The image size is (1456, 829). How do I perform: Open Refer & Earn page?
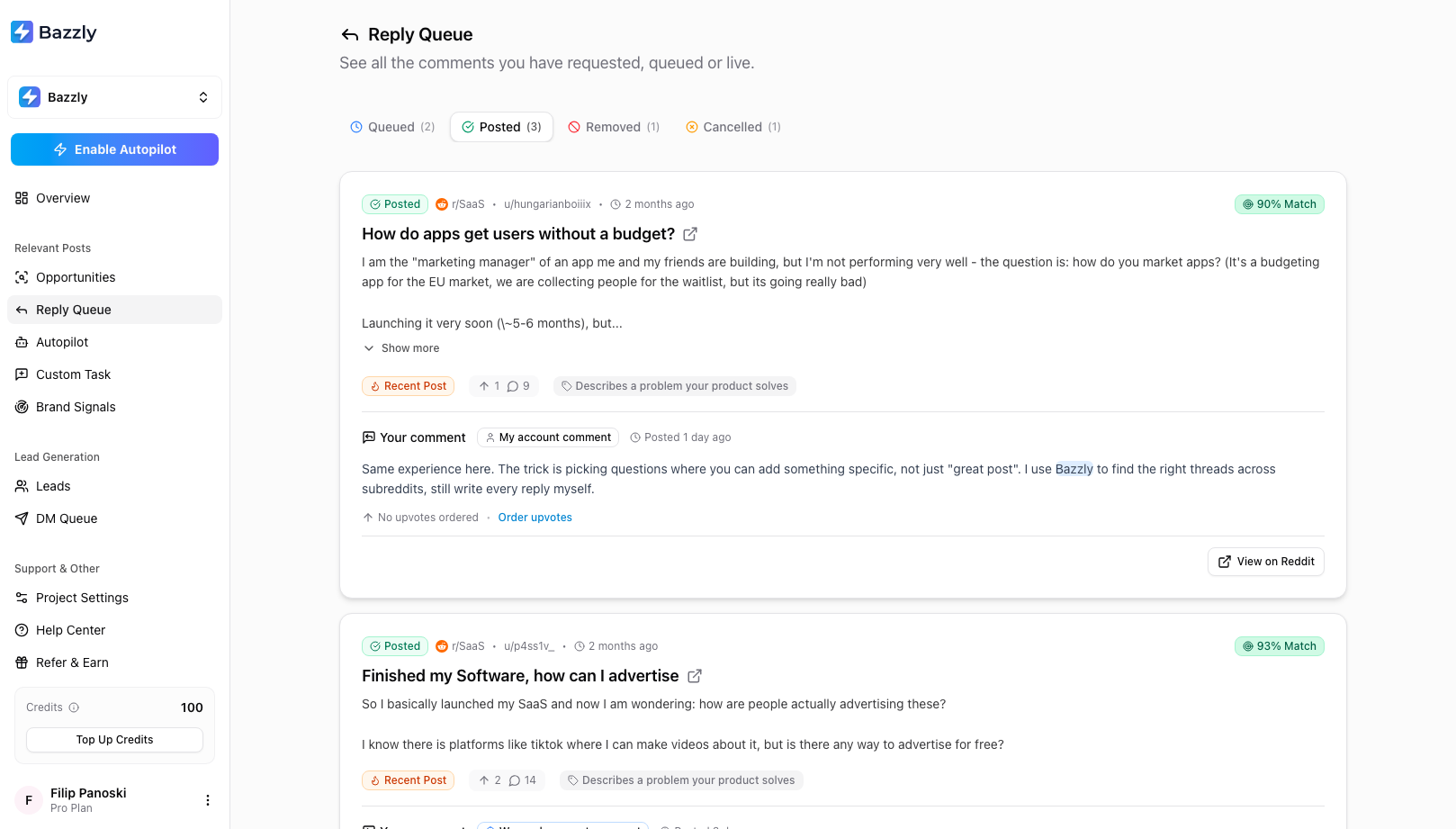click(x=114, y=662)
